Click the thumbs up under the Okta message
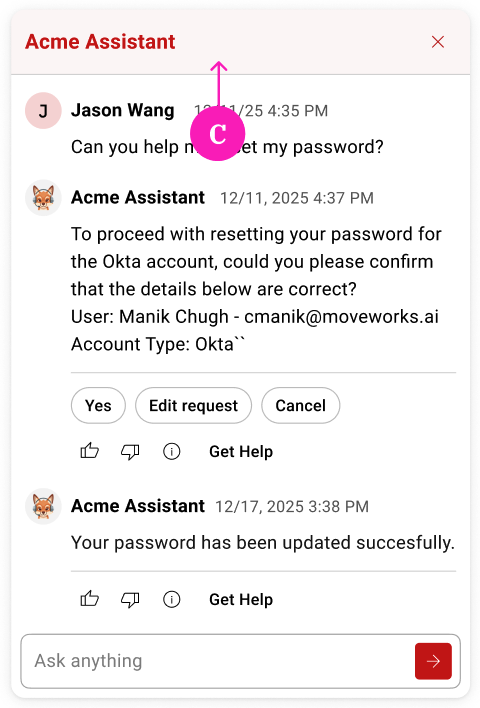The height and width of the screenshot is (708, 480). click(89, 451)
